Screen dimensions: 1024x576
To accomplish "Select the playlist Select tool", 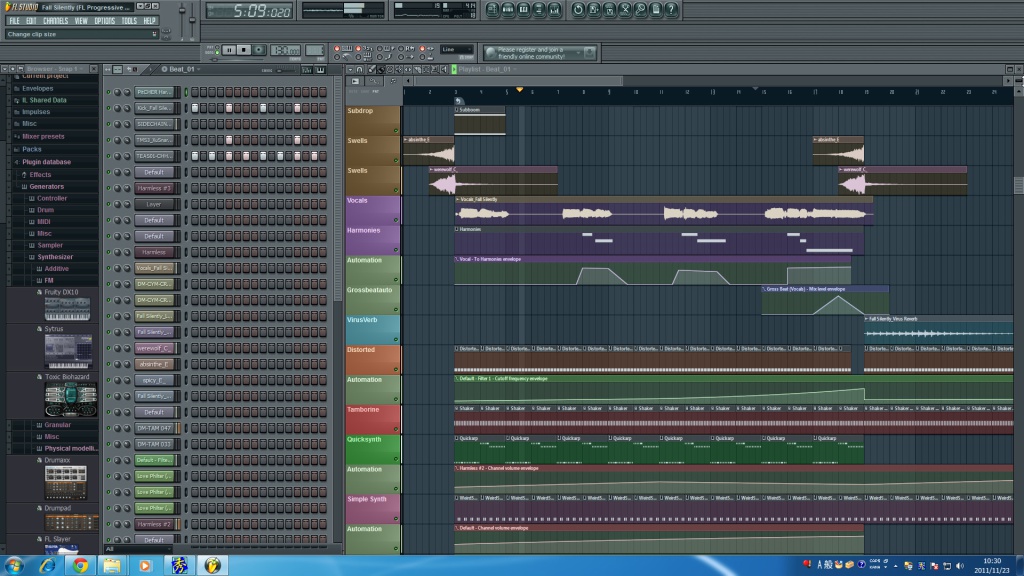I will 426,69.
